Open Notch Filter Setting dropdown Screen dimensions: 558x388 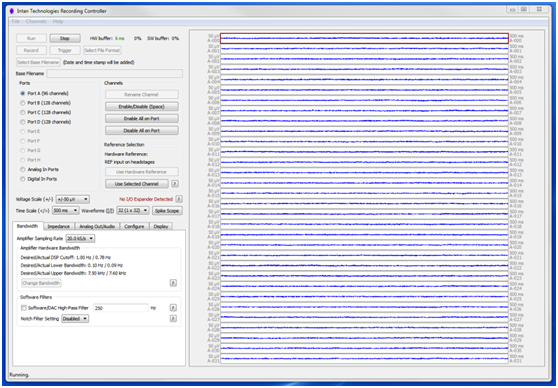[75, 319]
